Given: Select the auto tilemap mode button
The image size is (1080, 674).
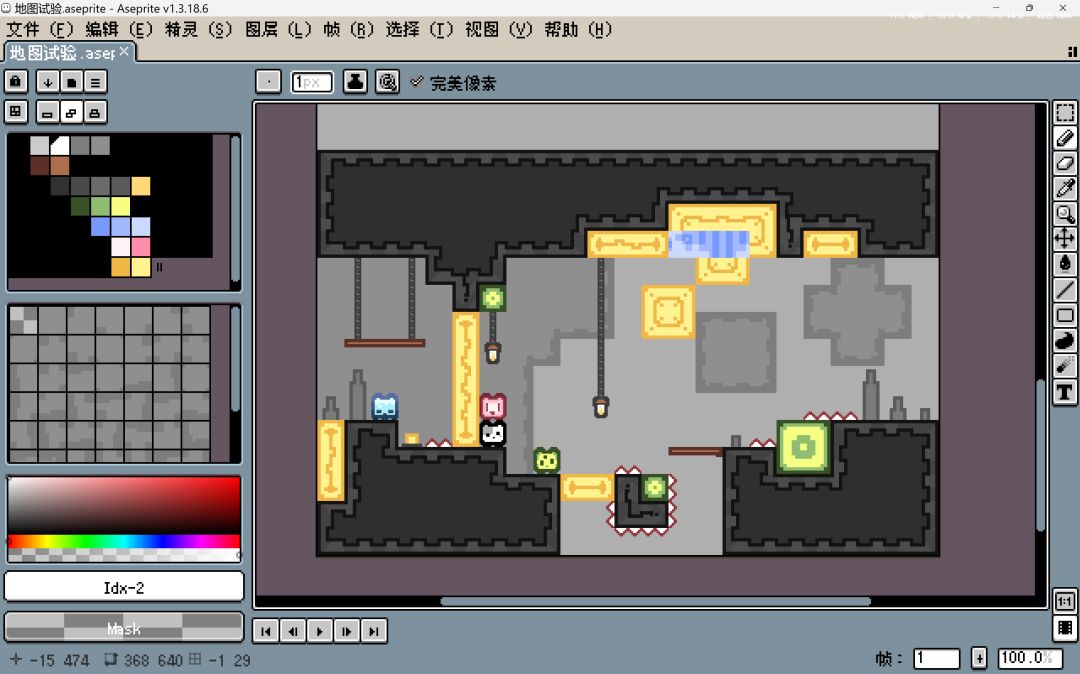Looking at the screenshot, I should coord(71,112).
